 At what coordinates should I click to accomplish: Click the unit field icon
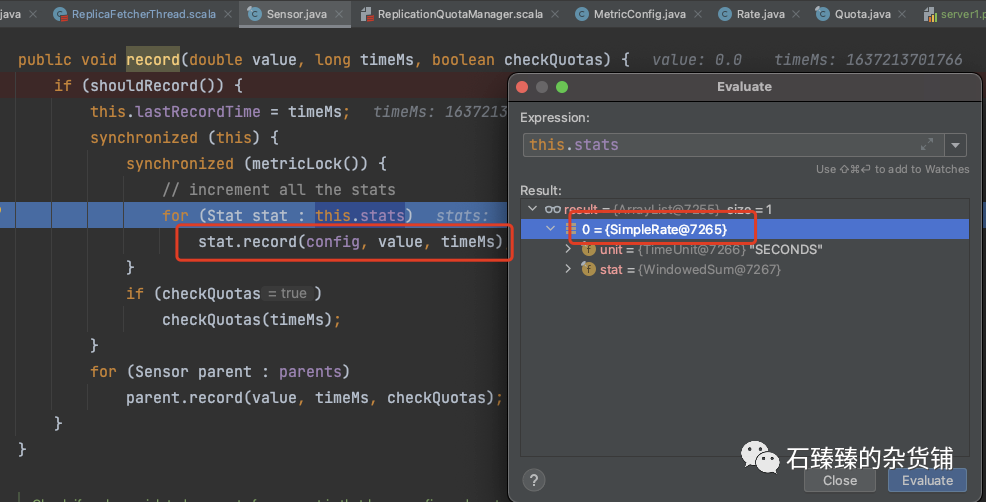coord(588,249)
